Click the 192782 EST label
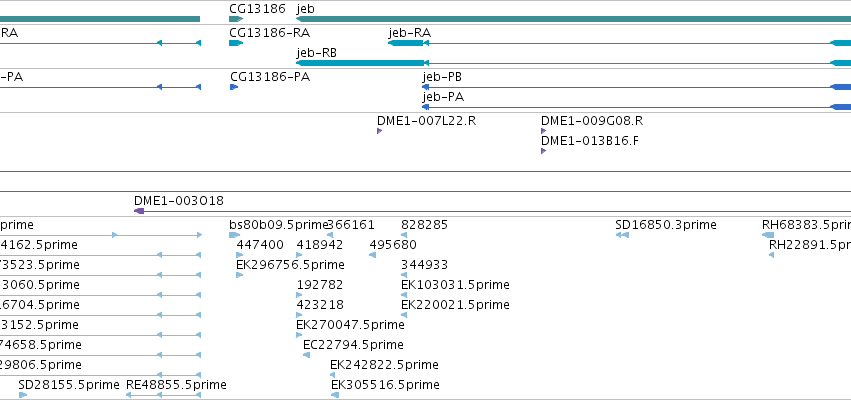This screenshot has width=851, height=400. coord(320,285)
